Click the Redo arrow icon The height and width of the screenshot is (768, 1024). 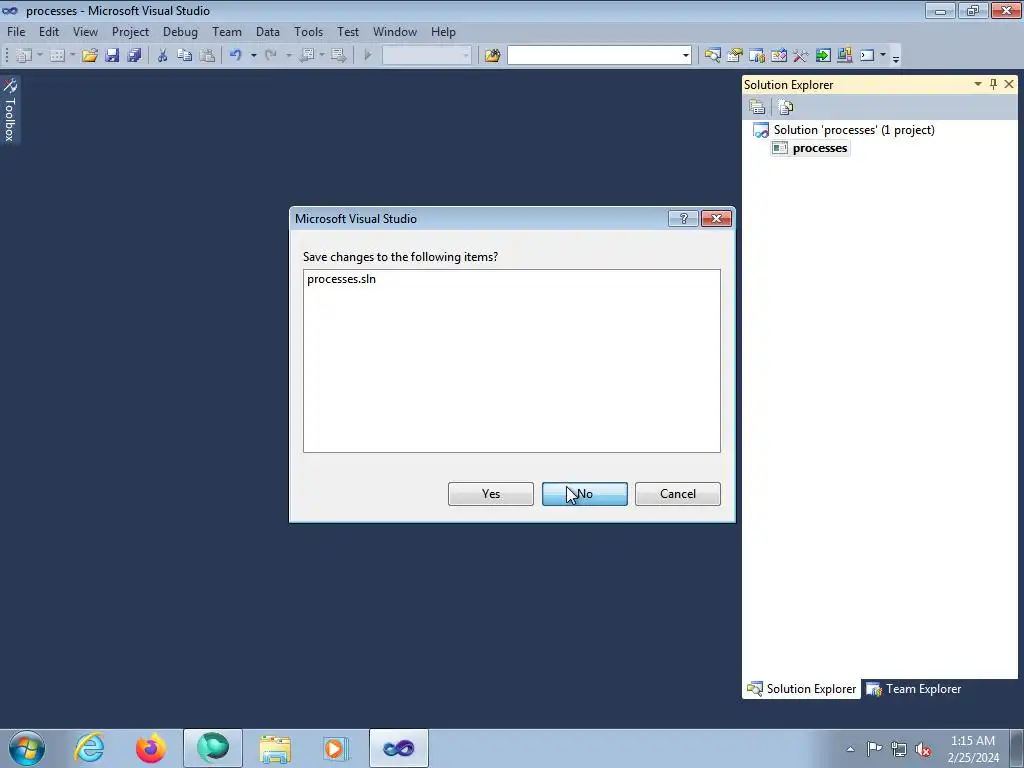coord(270,56)
